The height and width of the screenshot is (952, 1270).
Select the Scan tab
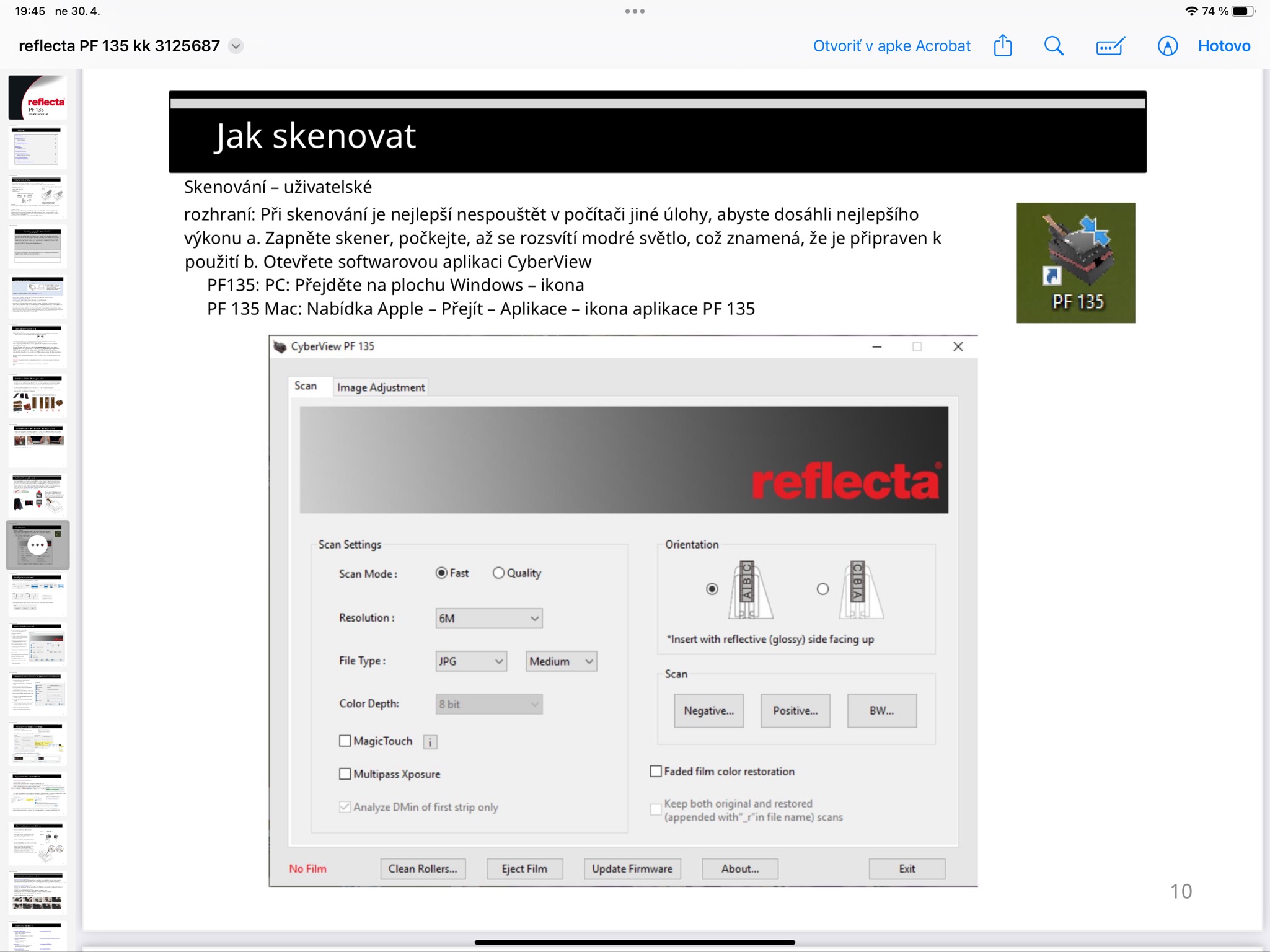306,386
